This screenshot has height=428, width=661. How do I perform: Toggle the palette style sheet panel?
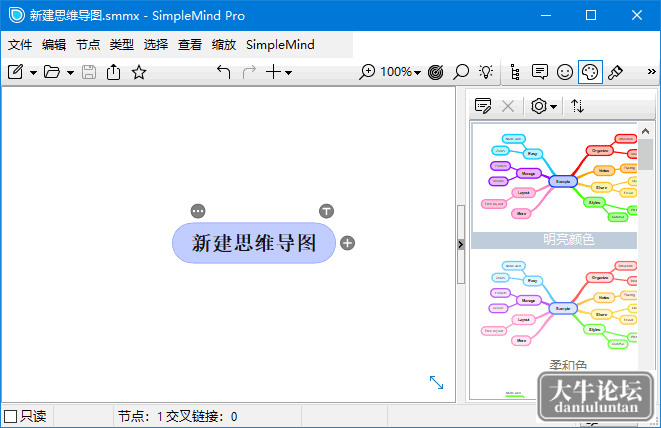coord(590,72)
